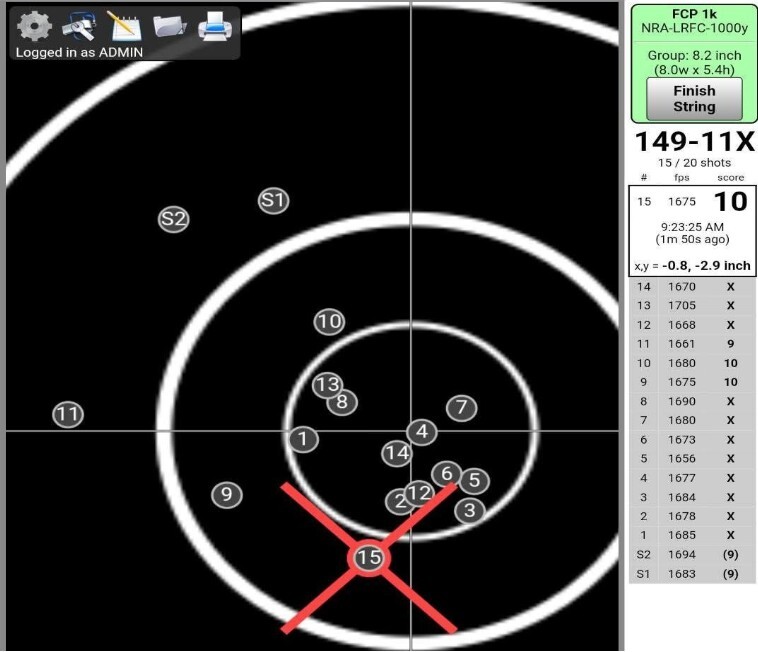This screenshot has width=758, height=652.
Task: Click the FCP 1k target name header
Action: point(694,15)
